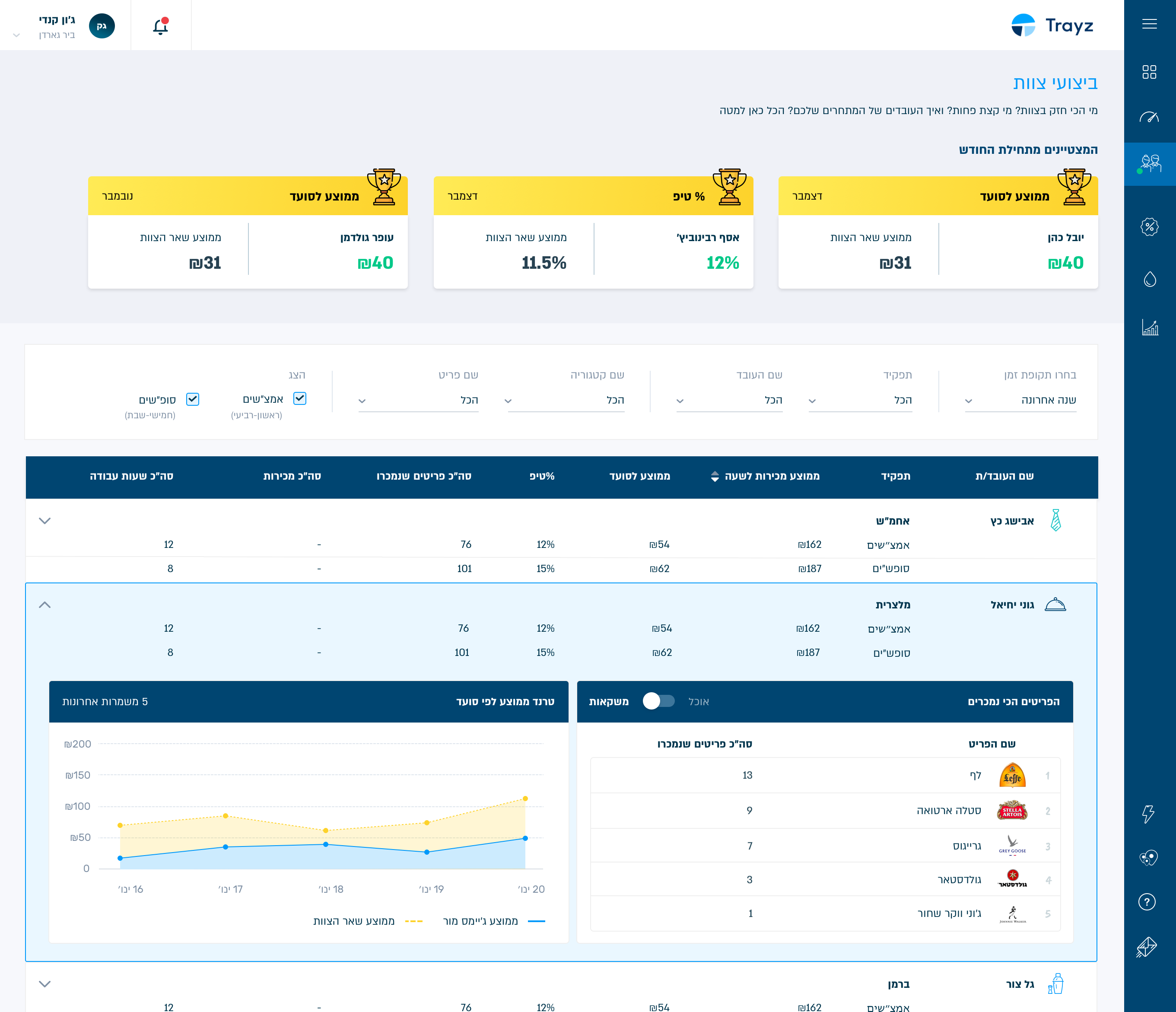Open the percent discount badge sidebar icon
This screenshot has width=1176, height=1012.
click(x=1149, y=227)
